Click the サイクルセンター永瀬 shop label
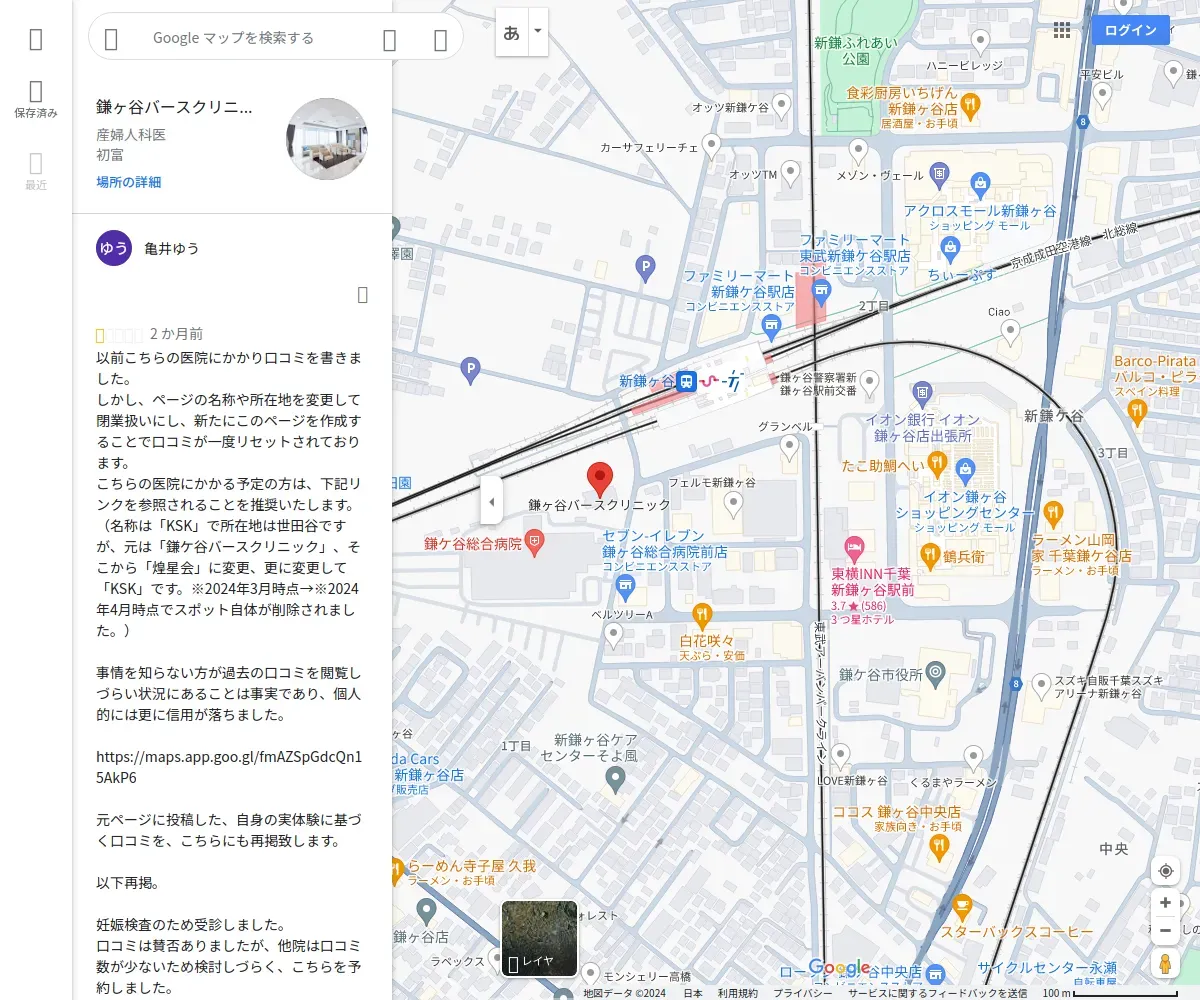The height and width of the screenshot is (1000, 1200). (1047, 968)
